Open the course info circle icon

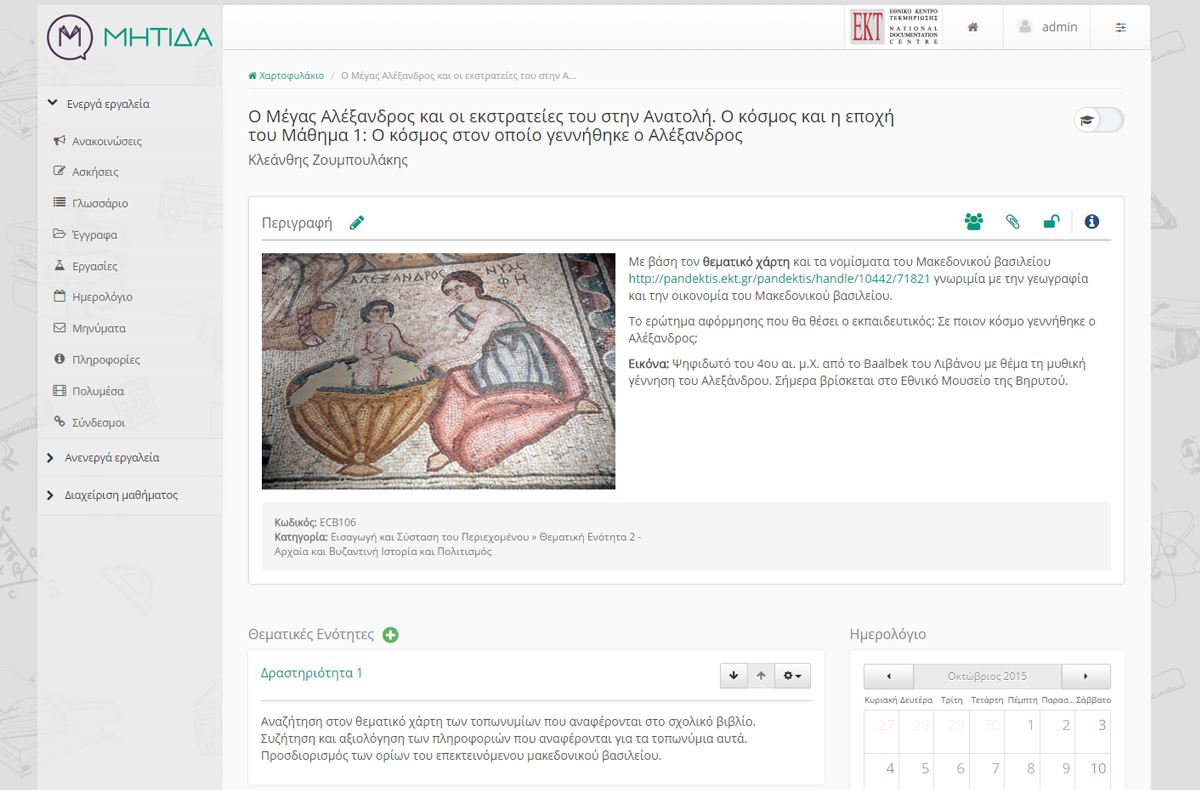click(x=1092, y=222)
